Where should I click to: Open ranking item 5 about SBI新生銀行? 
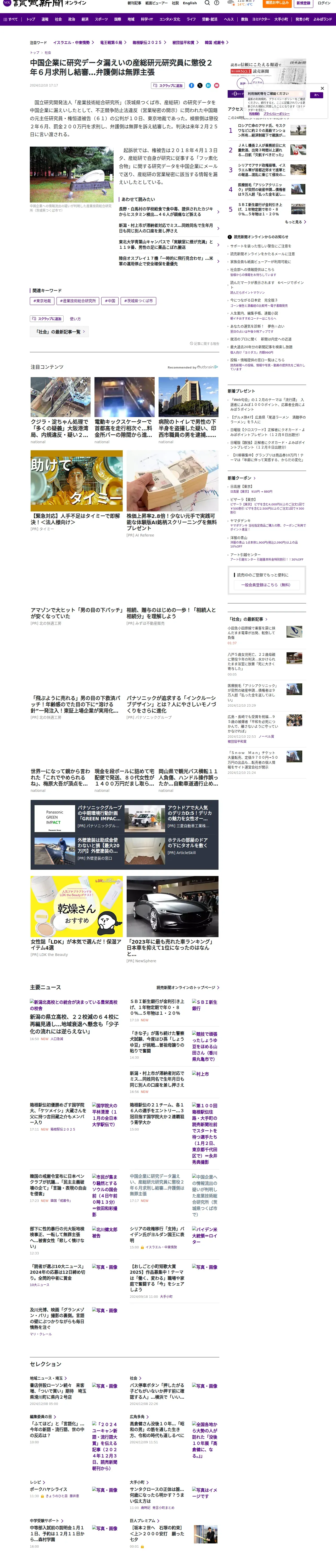click(x=267, y=209)
